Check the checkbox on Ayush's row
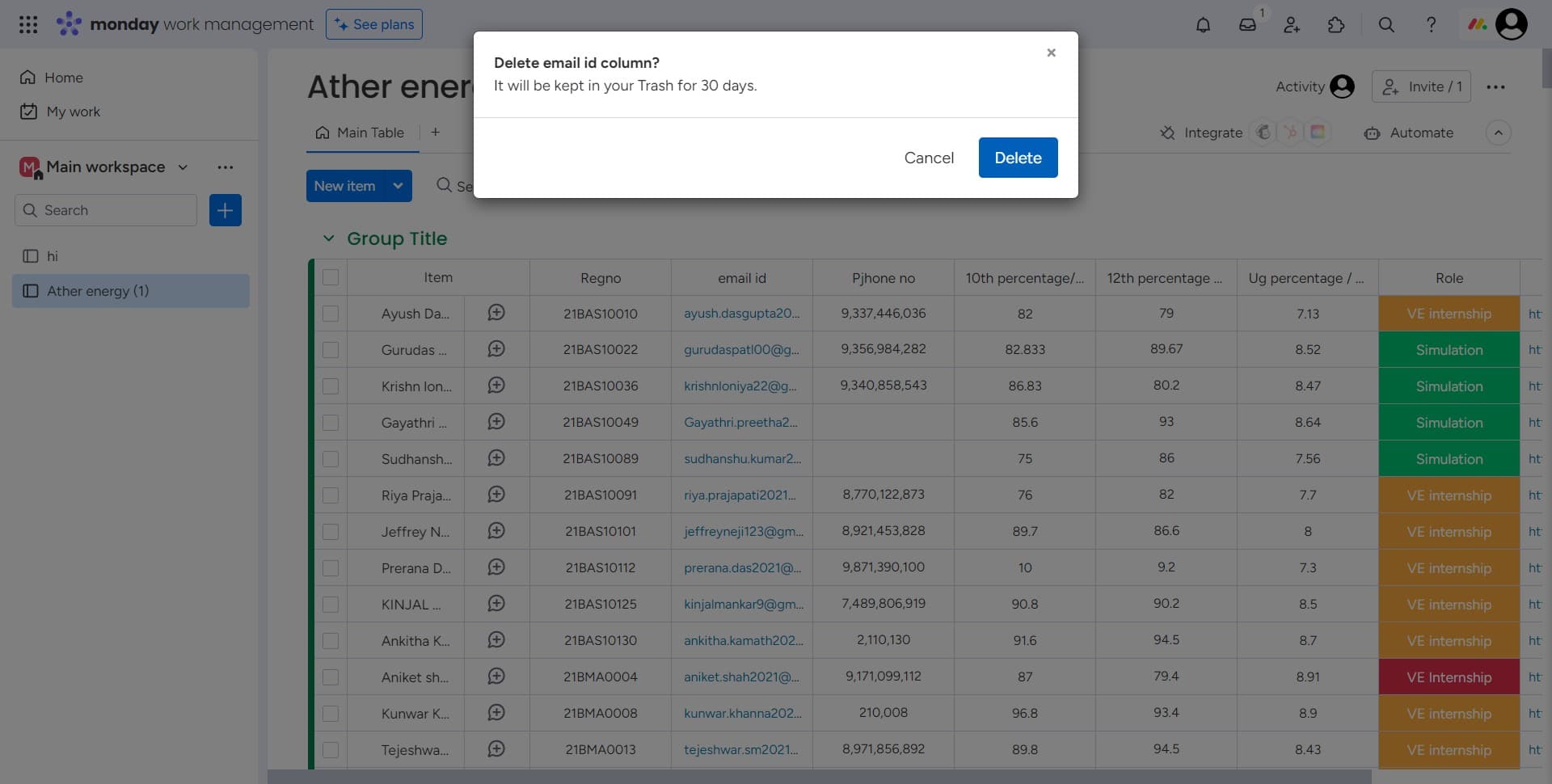Image resolution: width=1552 pixels, height=784 pixels. coord(331,314)
